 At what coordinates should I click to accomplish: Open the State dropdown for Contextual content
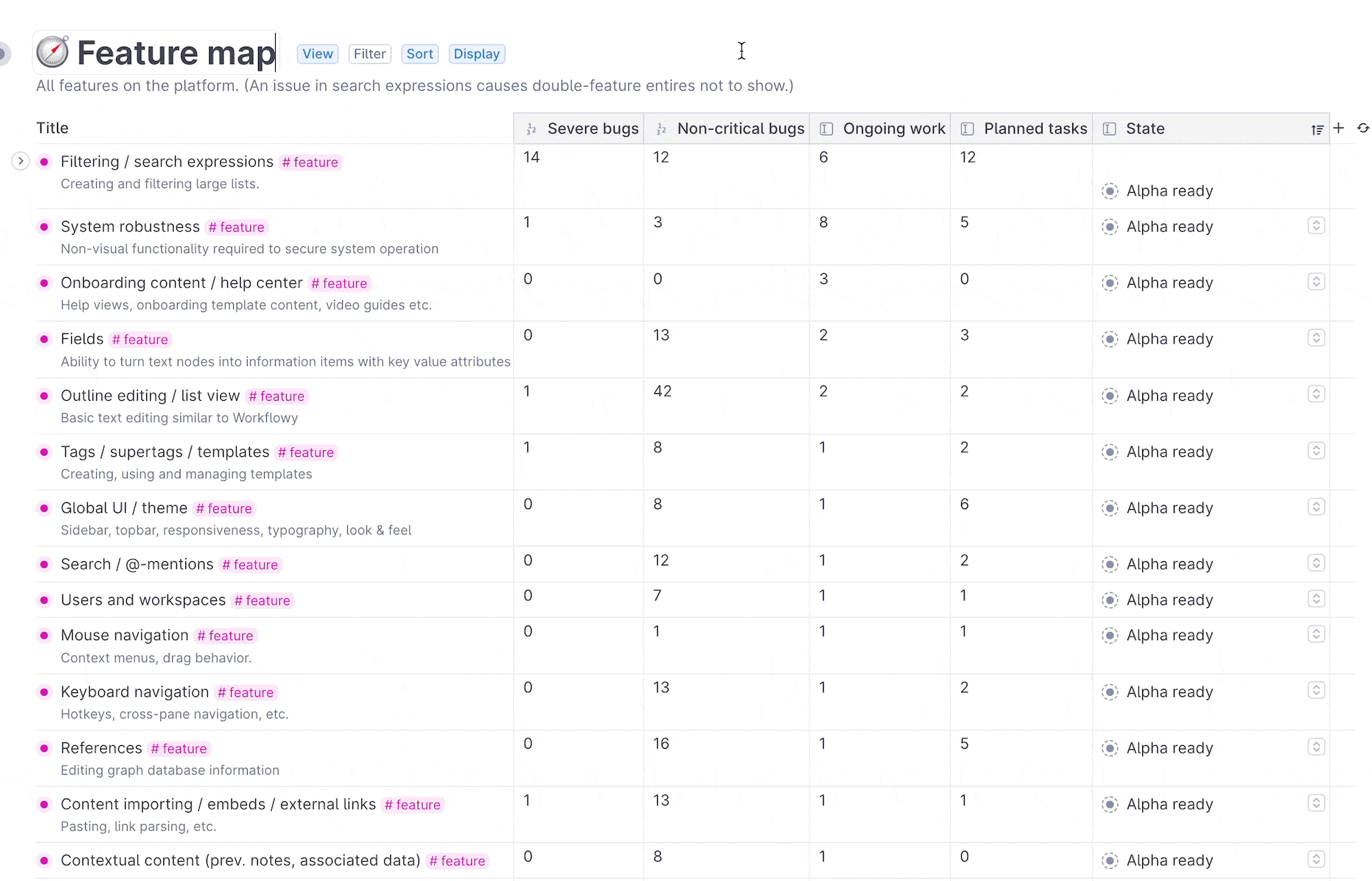tap(1316, 859)
